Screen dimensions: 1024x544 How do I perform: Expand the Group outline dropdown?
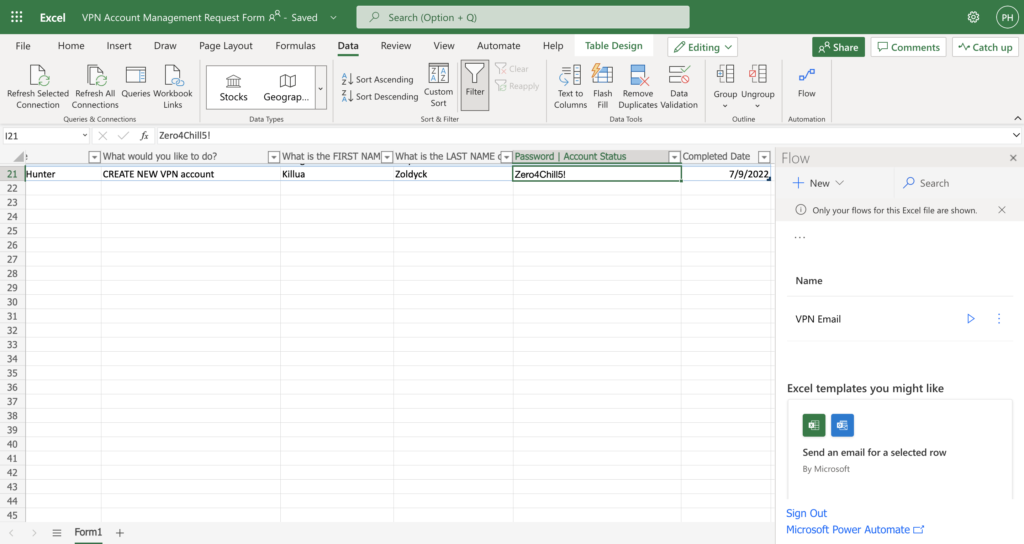[725, 85]
